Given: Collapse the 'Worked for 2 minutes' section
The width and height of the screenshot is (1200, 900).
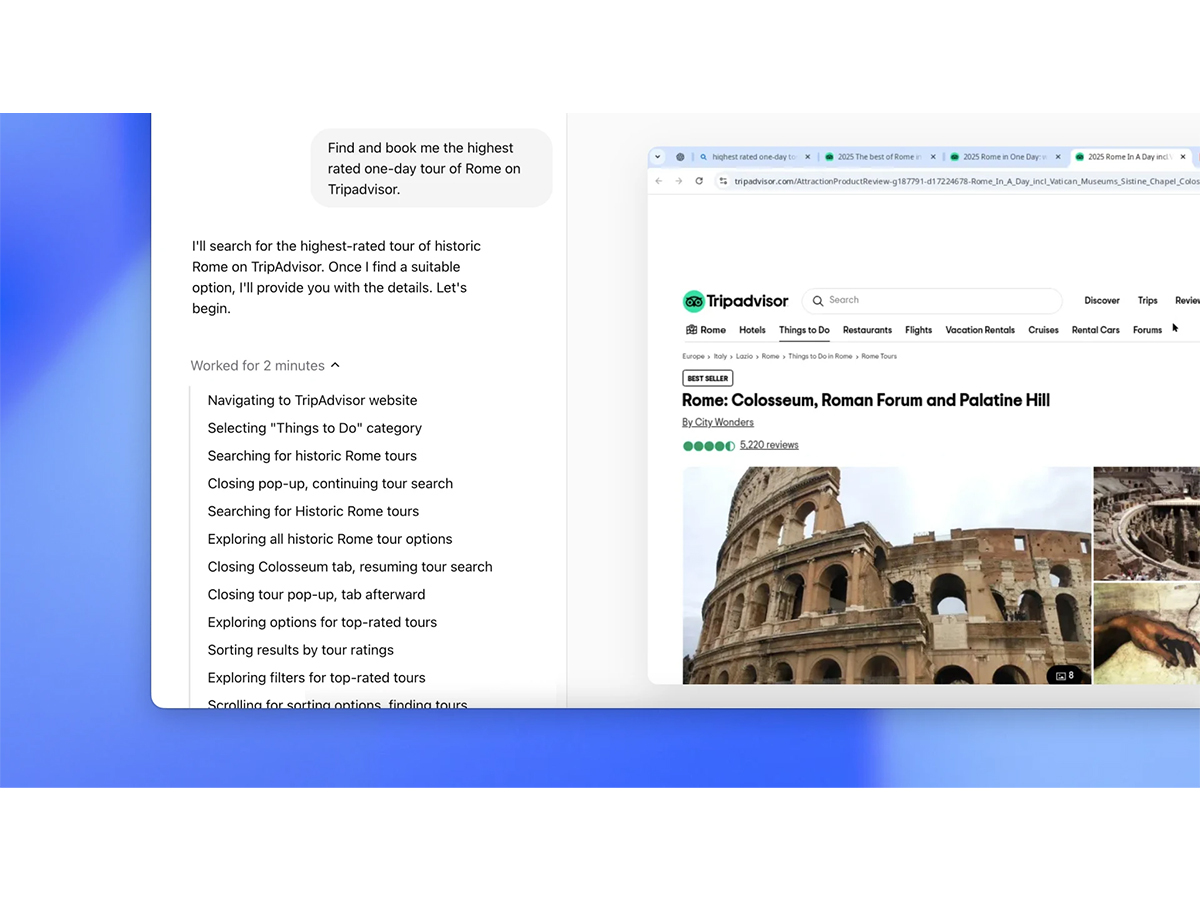Looking at the screenshot, I should point(335,366).
